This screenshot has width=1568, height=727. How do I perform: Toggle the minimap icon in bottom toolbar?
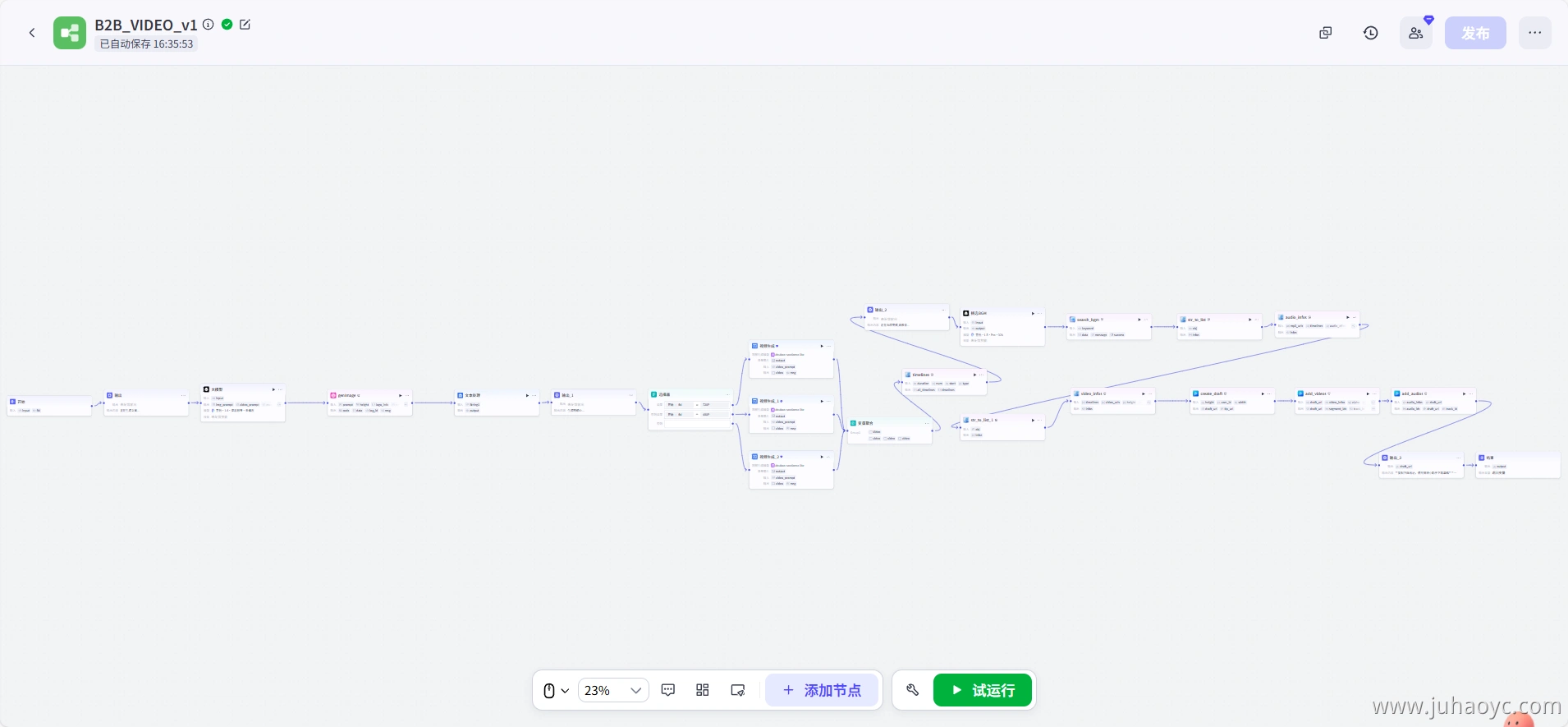[x=737, y=690]
